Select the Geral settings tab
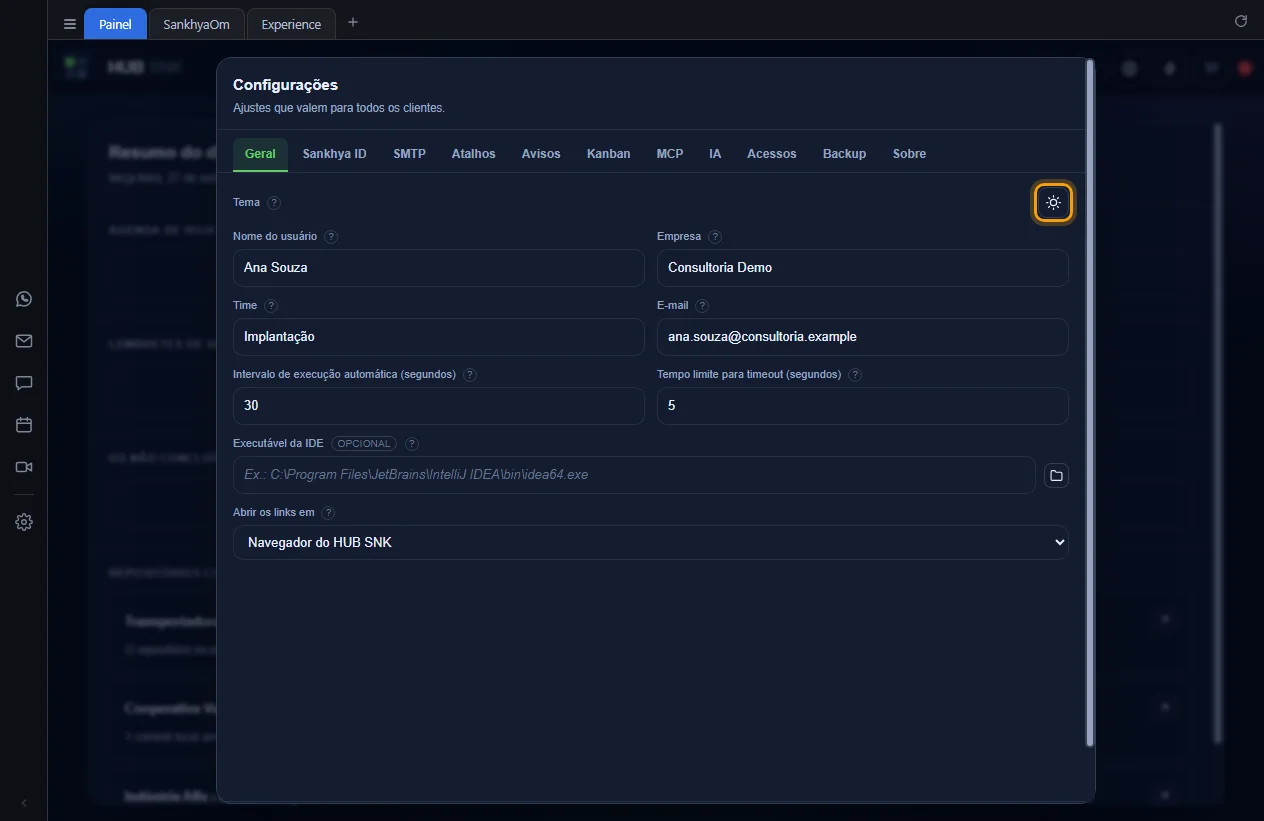Image resolution: width=1264 pixels, height=821 pixels. (260, 154)
